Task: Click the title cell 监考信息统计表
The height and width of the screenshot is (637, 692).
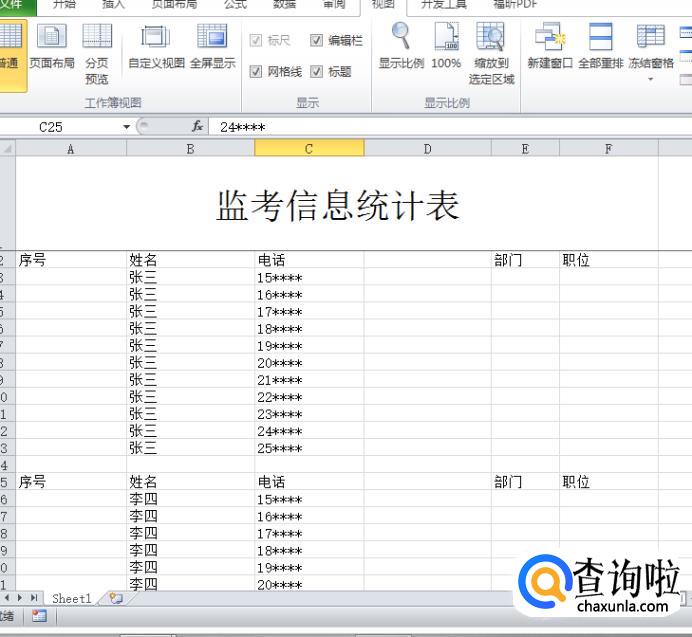Action: tap(337, 204)
